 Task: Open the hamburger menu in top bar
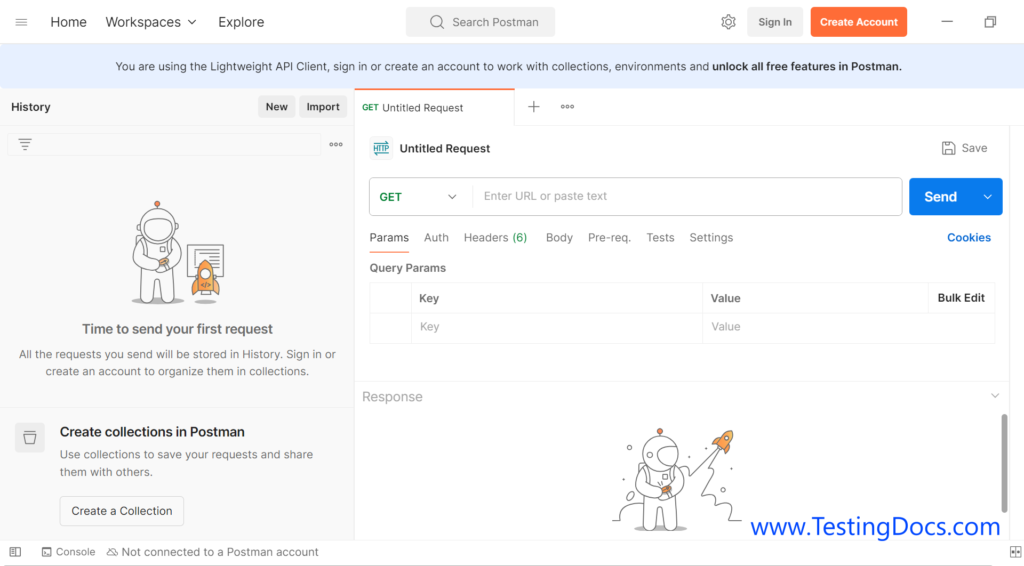(21, 22)
